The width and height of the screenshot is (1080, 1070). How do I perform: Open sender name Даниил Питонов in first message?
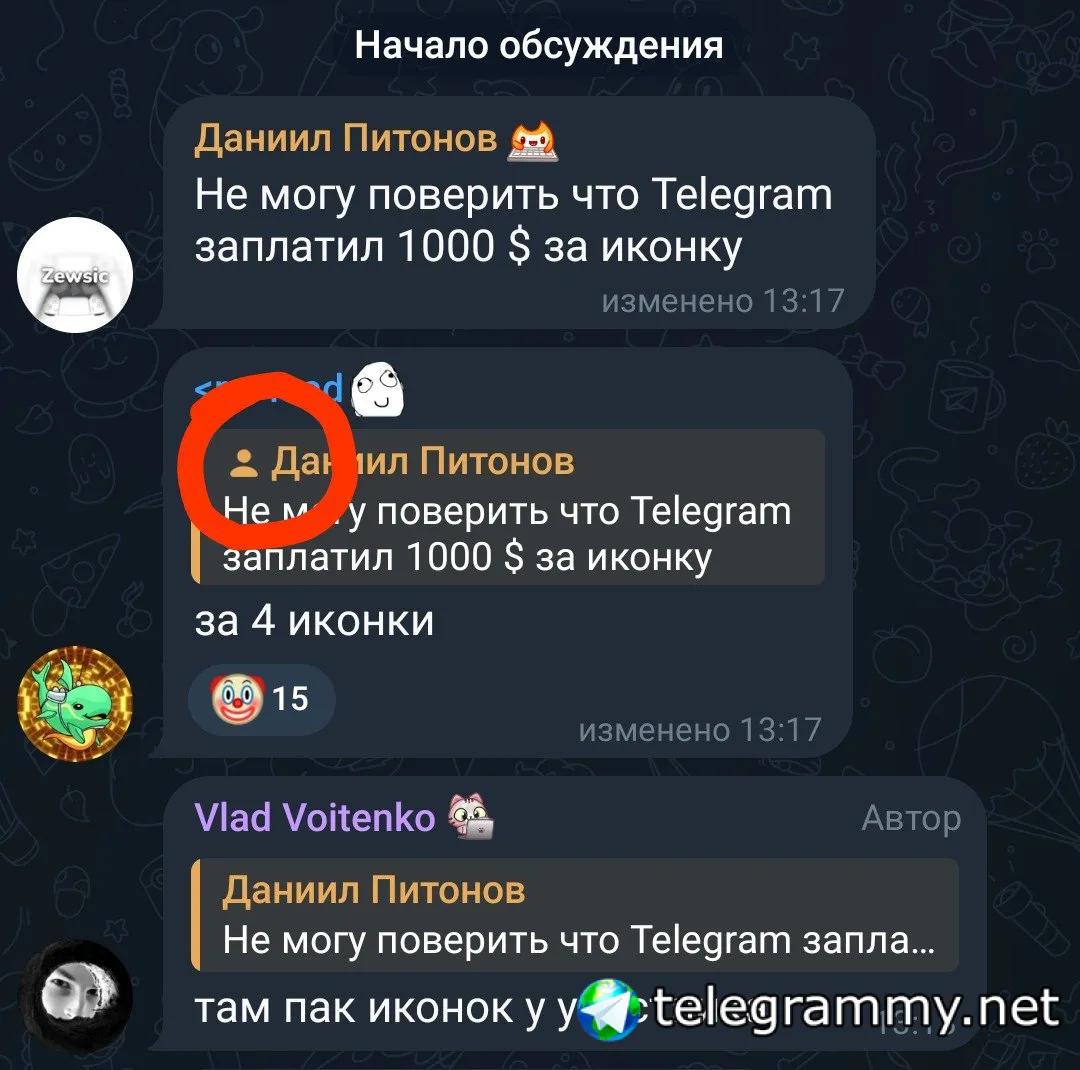(x=346, y=138)
